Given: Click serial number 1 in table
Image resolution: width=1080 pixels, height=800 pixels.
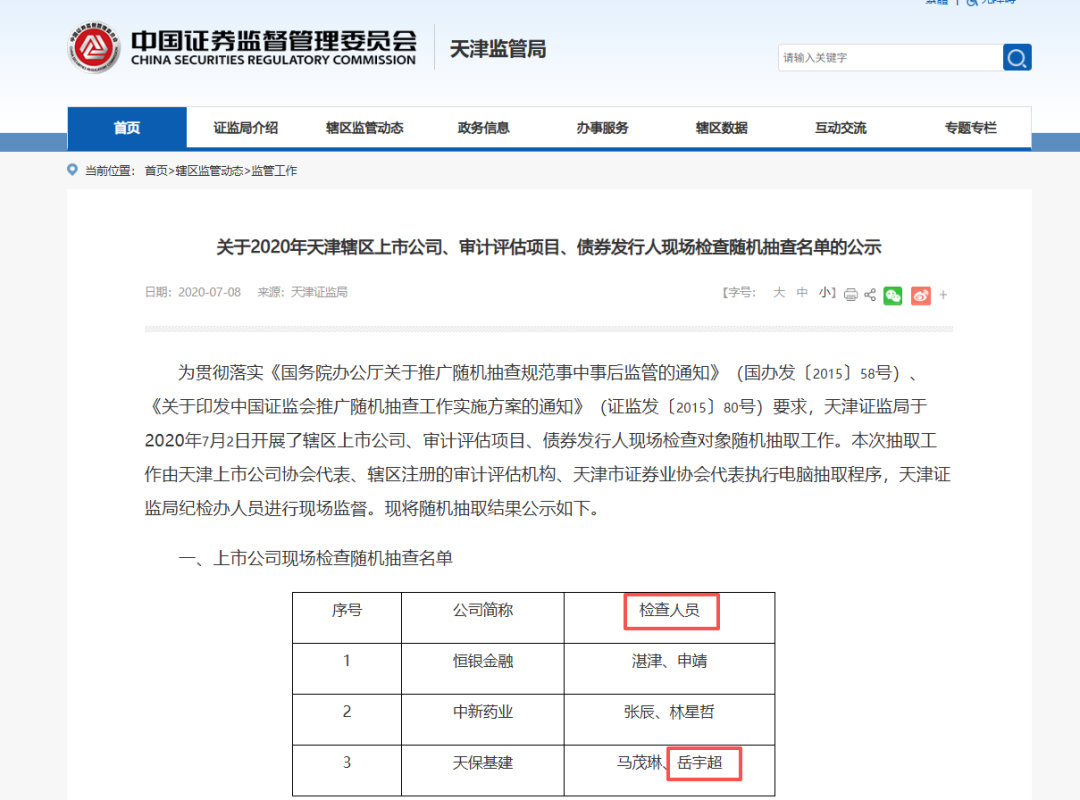Looking at the screenshot, I should [347, 661].
